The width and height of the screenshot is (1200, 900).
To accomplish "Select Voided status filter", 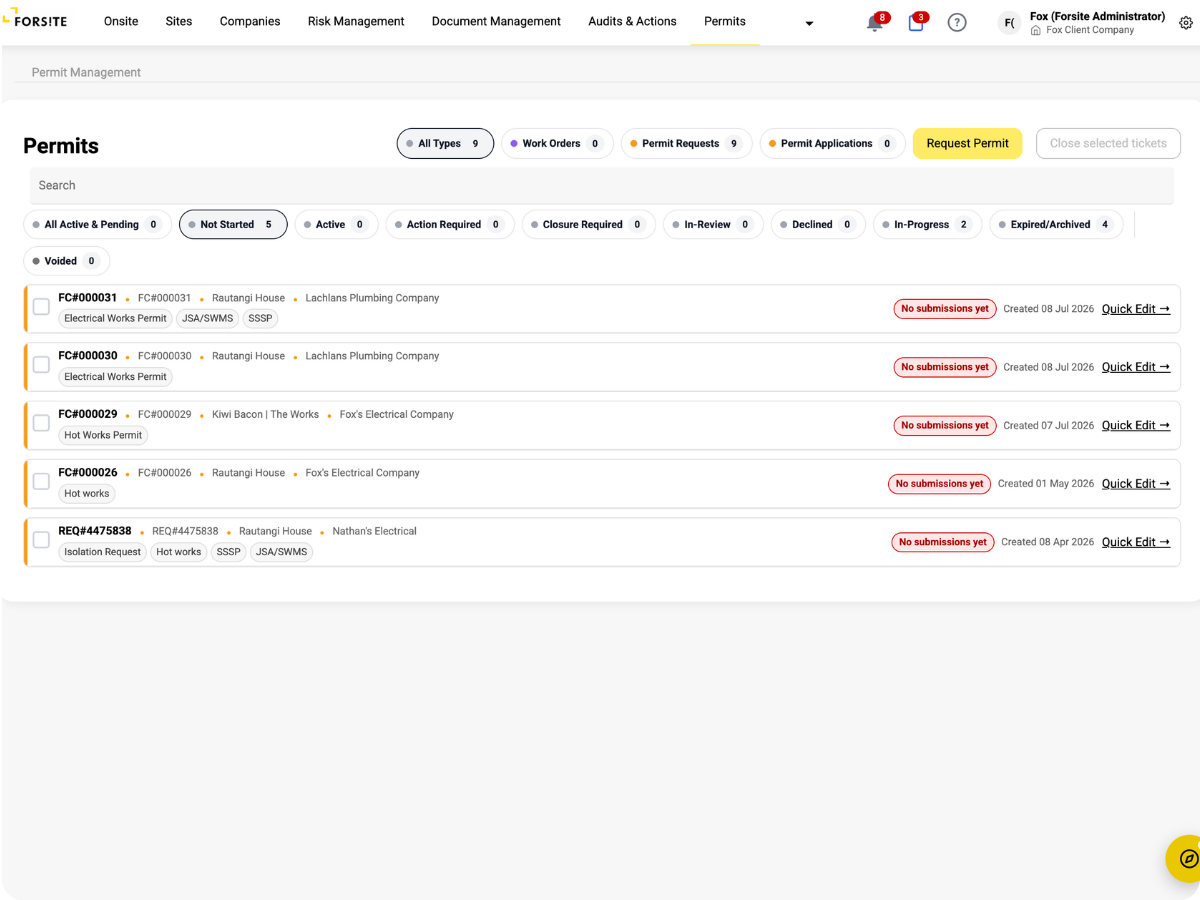I will tap(67, 261).
